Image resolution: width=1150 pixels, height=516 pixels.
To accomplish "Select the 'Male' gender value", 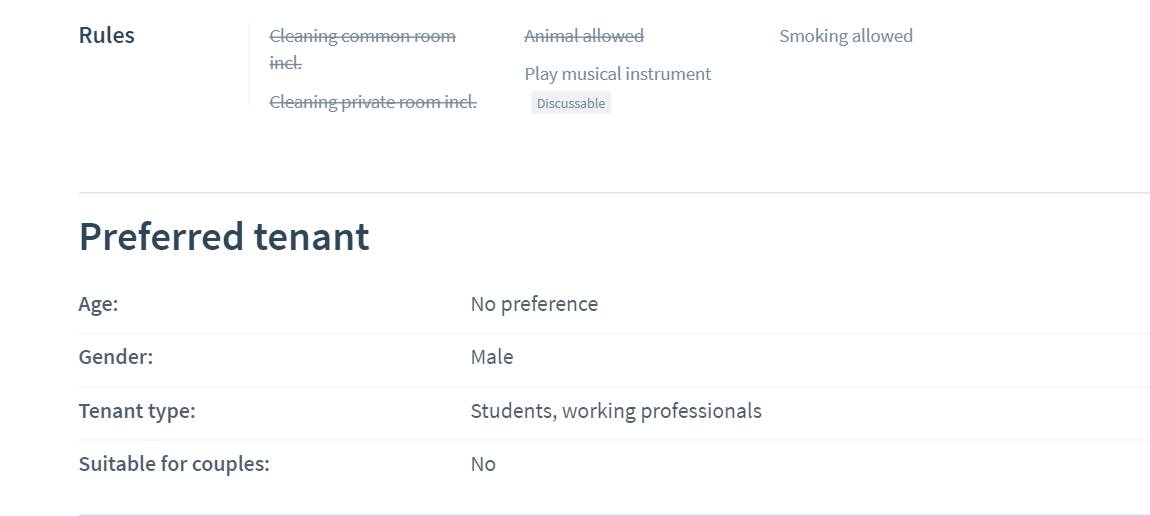I will pos(492,357).
